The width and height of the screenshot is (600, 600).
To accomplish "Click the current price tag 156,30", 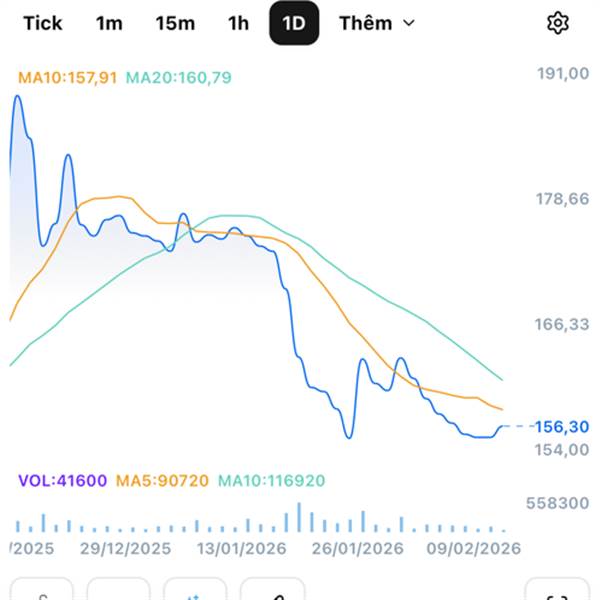I will click(x=561, y=426).
